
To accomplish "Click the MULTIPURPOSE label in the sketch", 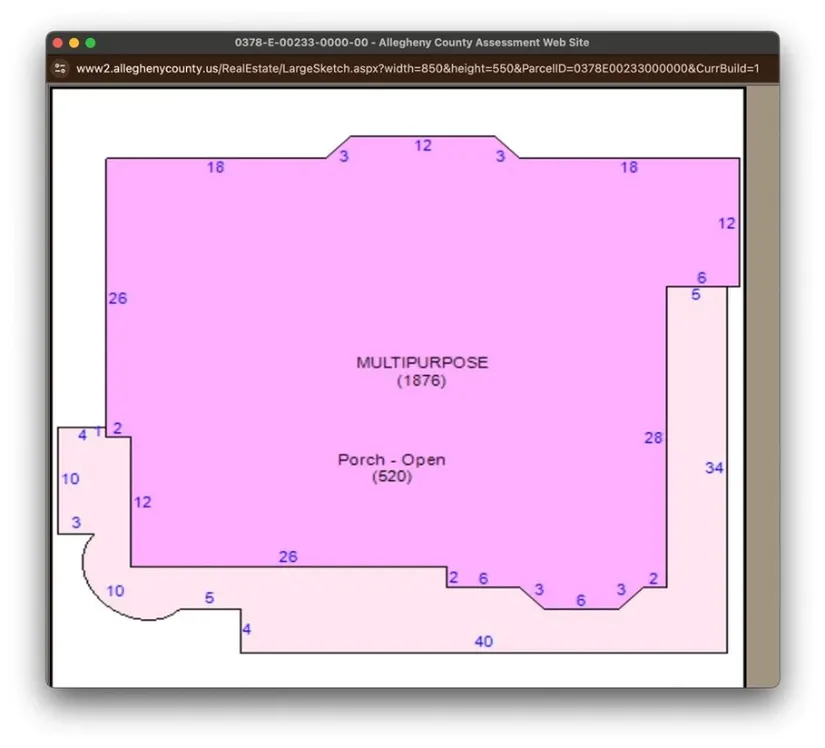I will pyautogui.click(x=422, y=363).
